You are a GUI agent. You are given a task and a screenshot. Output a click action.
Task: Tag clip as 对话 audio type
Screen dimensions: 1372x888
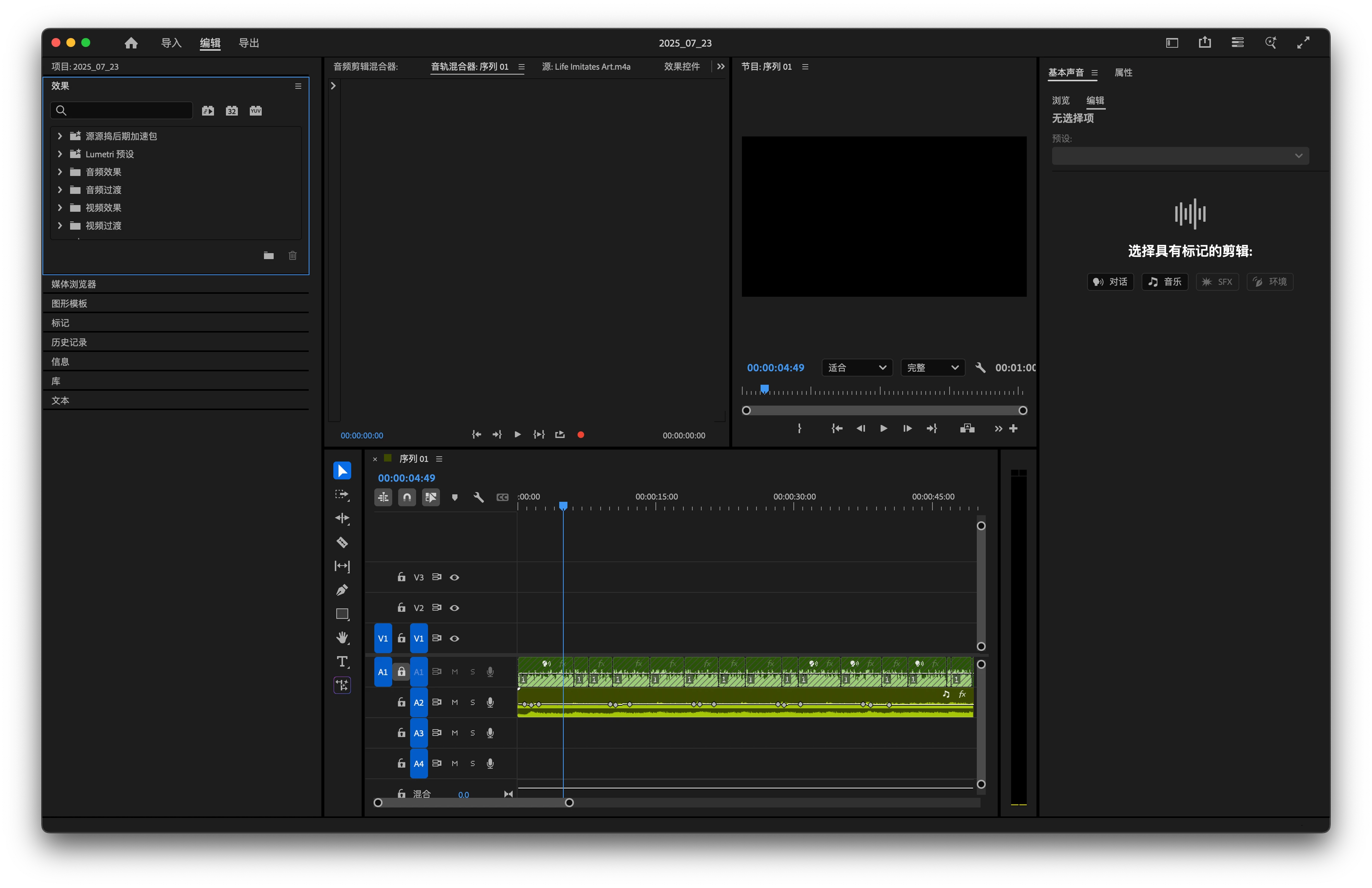coord(1110,282)
